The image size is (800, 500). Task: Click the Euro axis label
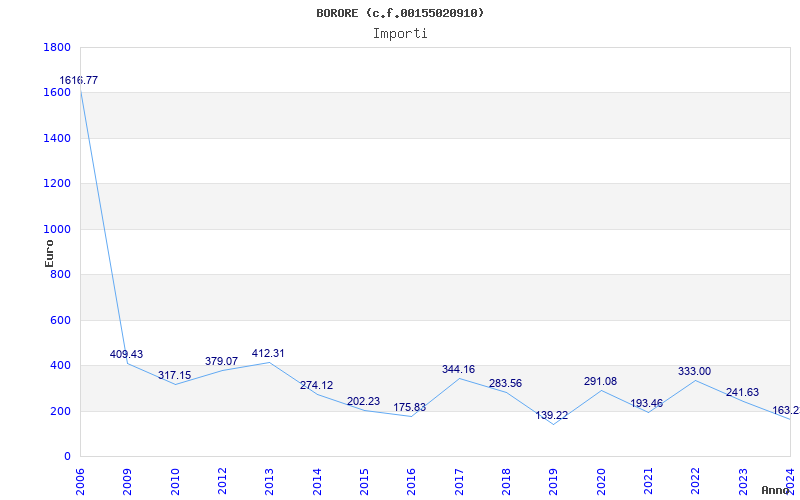(49, 253)
